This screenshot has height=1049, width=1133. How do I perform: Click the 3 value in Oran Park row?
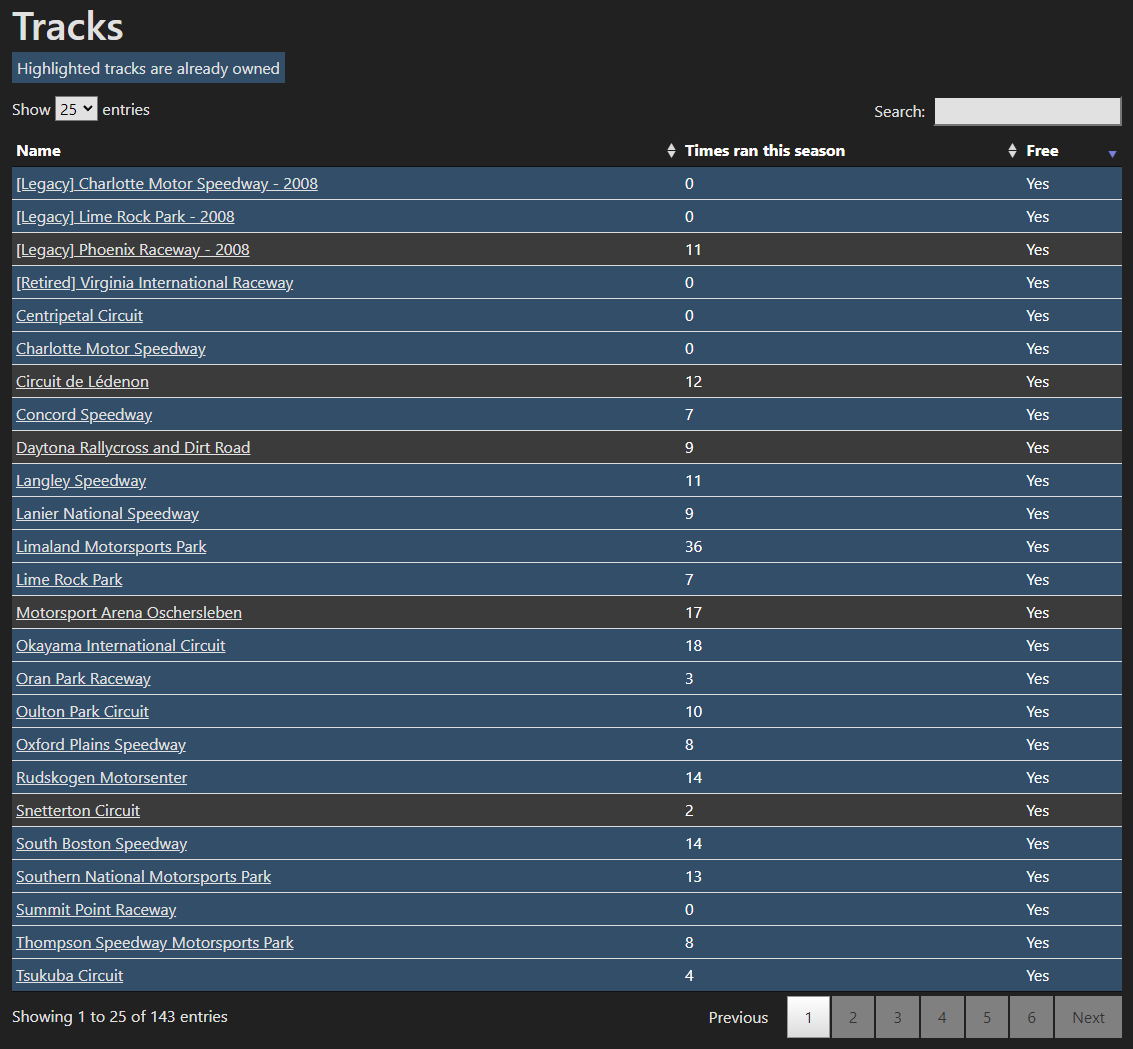click(x=689, y=678)
